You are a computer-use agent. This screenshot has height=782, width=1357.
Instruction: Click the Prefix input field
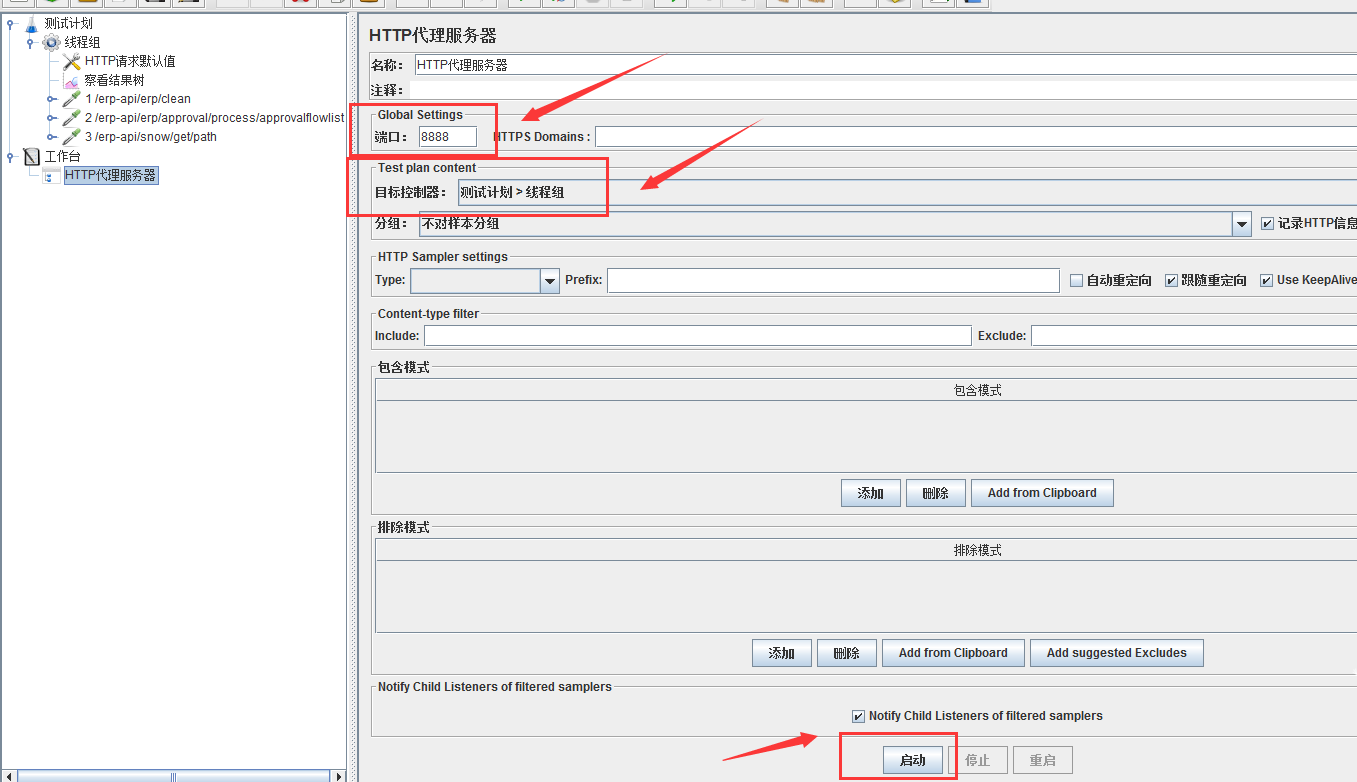point(833,281)
